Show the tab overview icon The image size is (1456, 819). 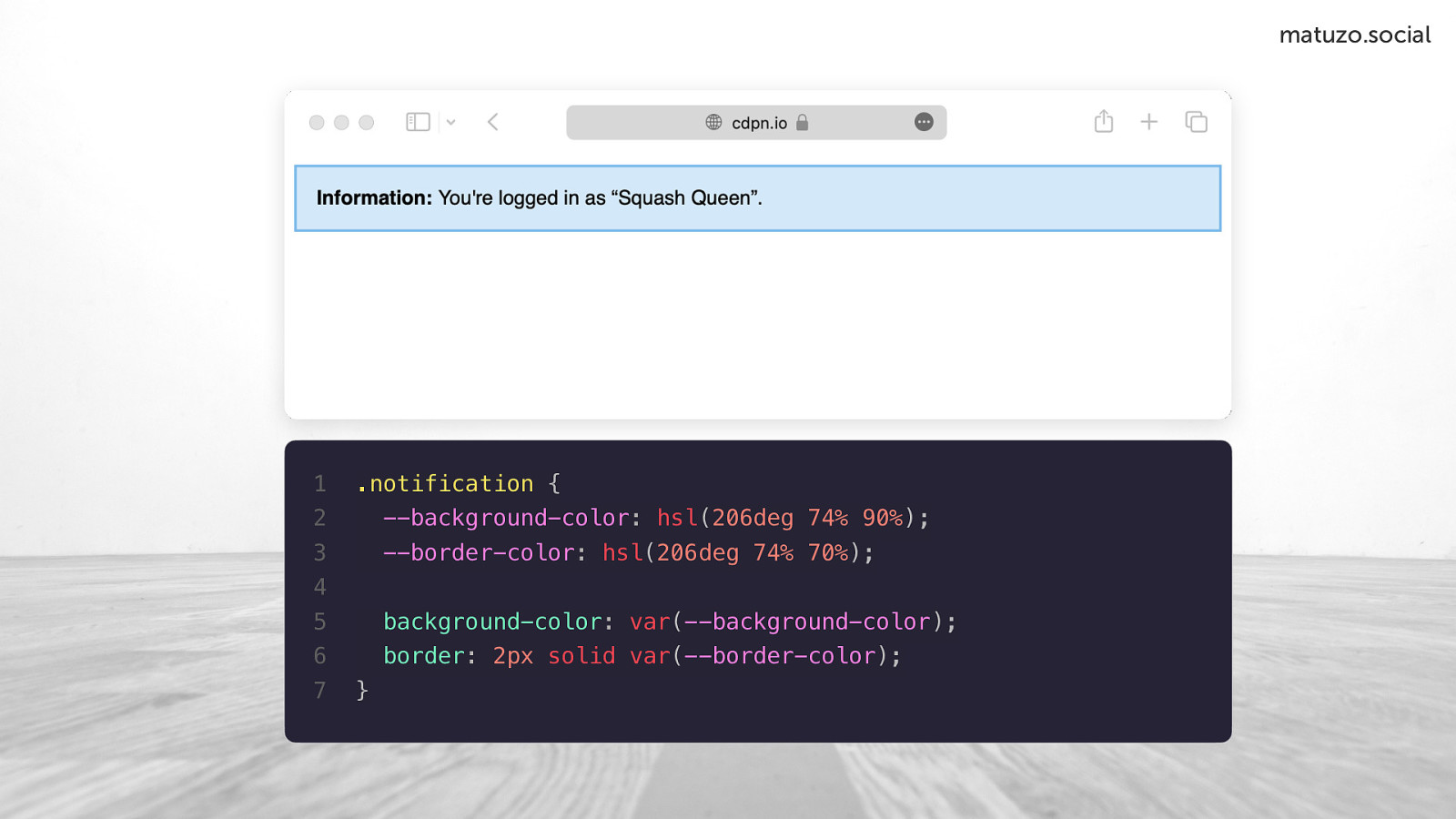pyautogui.click(x=1196, y=122)
